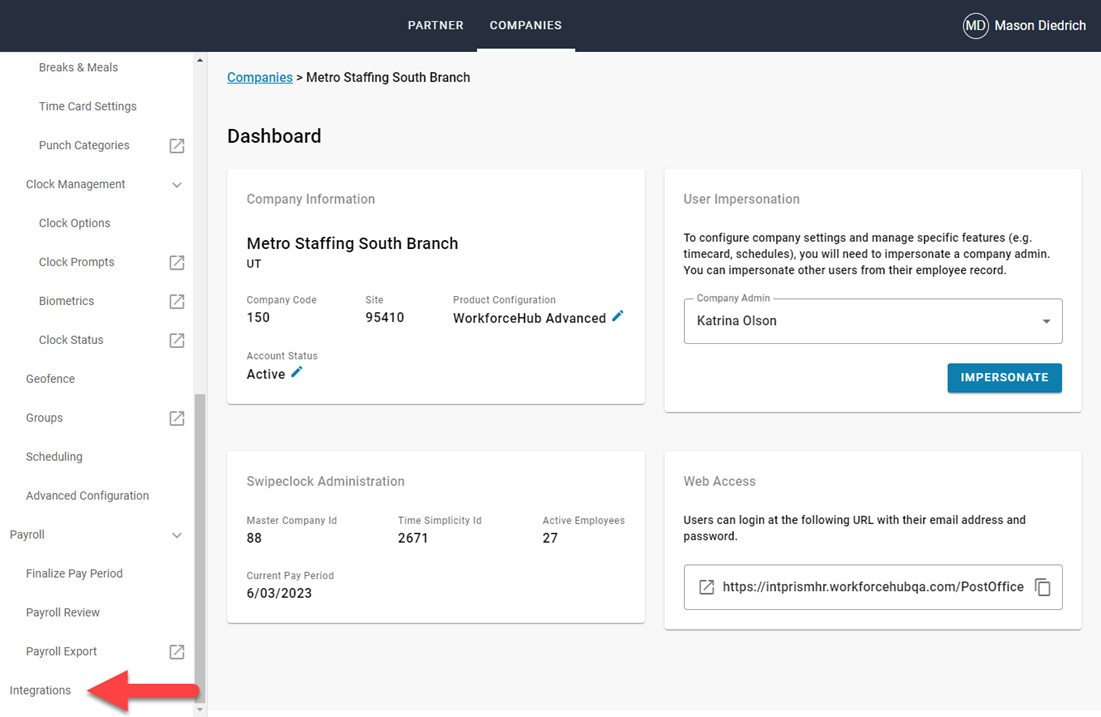Select the COMPANIES tab
The image size is (1101, 717).
(526, 25)
